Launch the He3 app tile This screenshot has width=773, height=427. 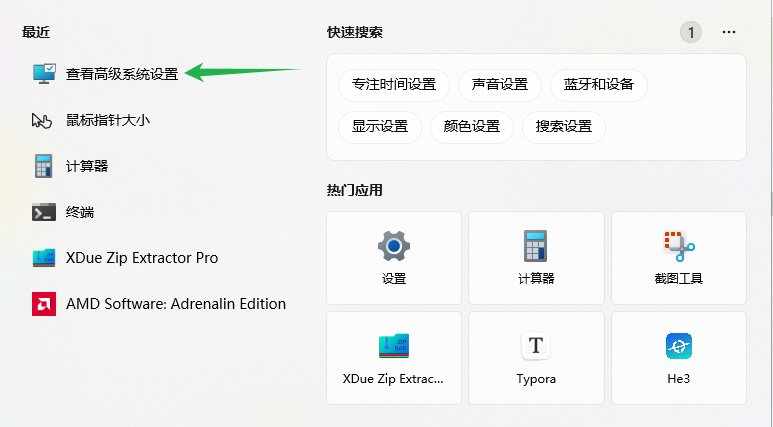click(679, 358)
